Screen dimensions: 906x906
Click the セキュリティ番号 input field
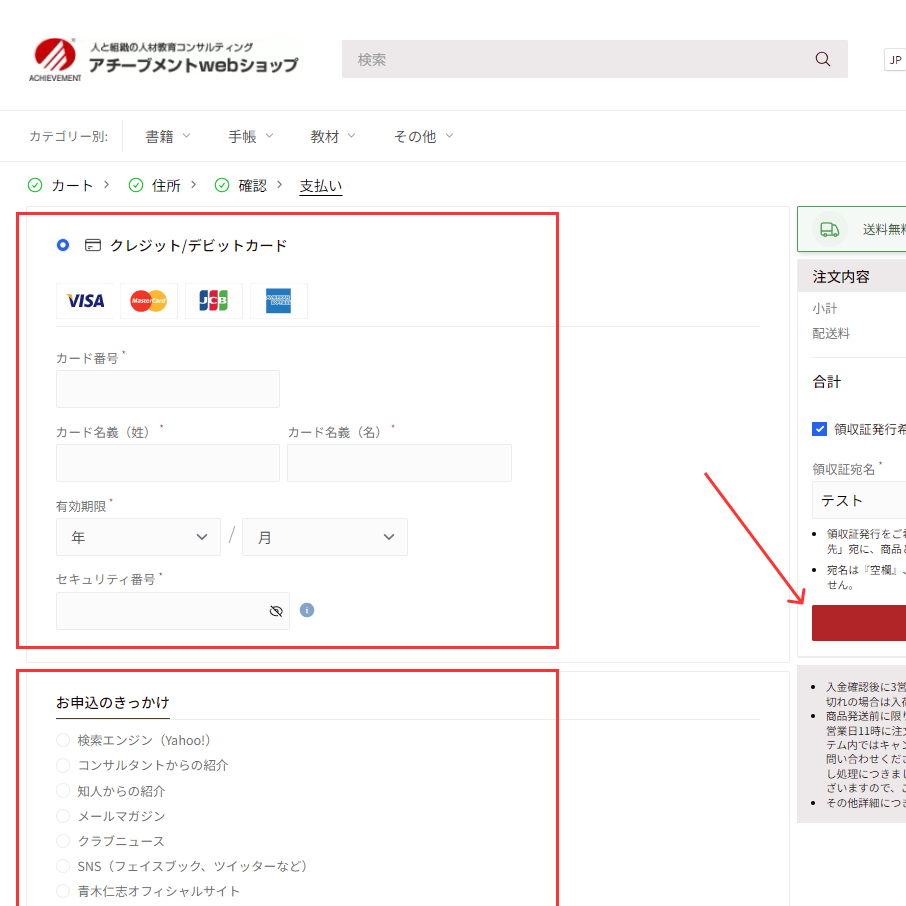pyautogui.click(x=173, y=611)
